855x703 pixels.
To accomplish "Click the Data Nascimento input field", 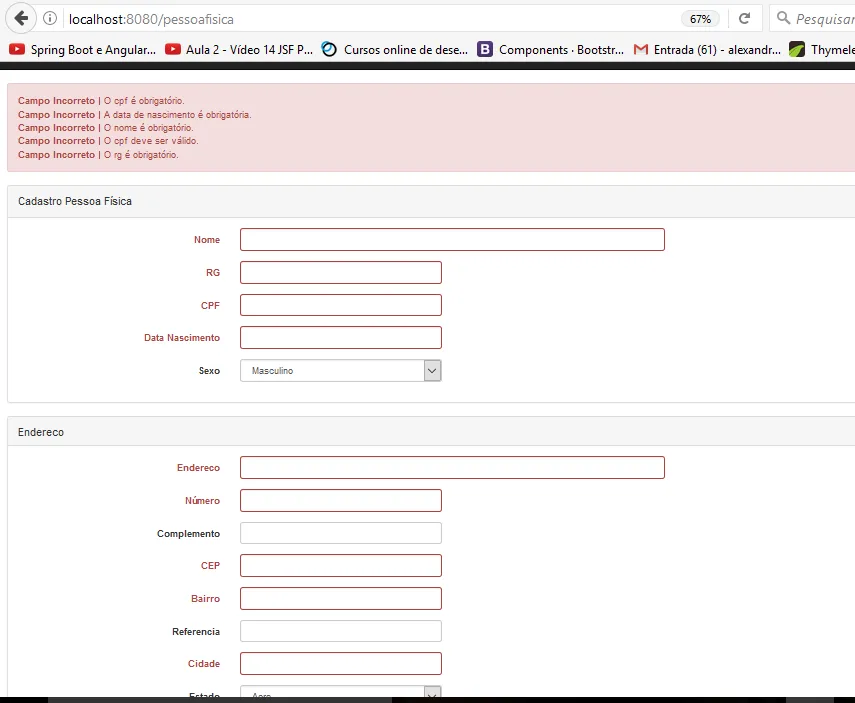I will tap(341, 338).
